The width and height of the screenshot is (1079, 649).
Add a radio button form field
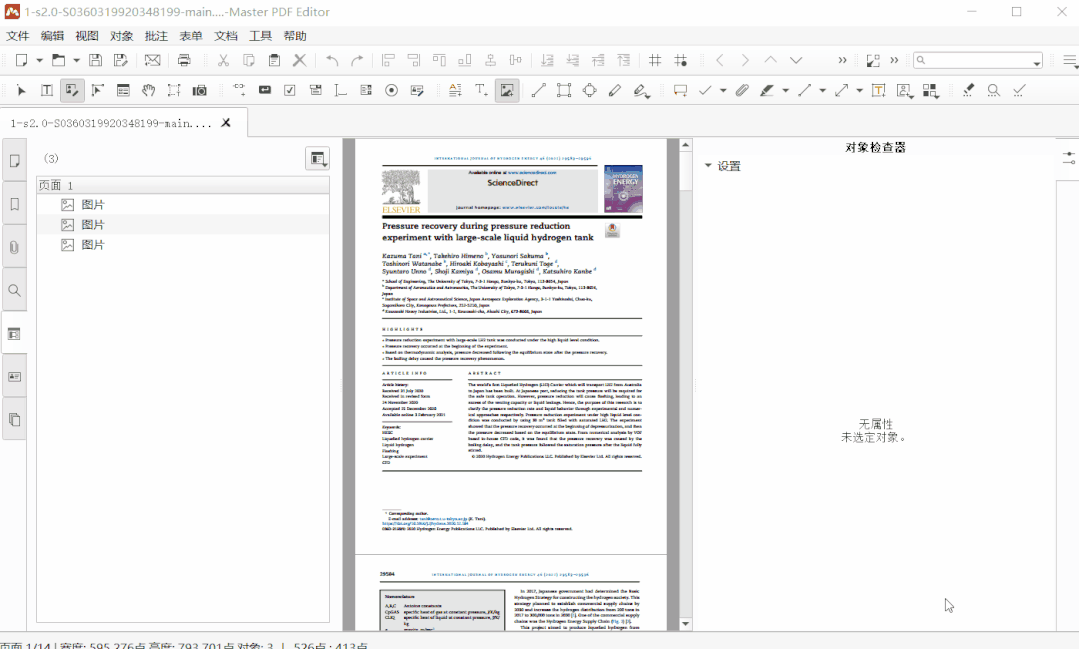(391, 90)
